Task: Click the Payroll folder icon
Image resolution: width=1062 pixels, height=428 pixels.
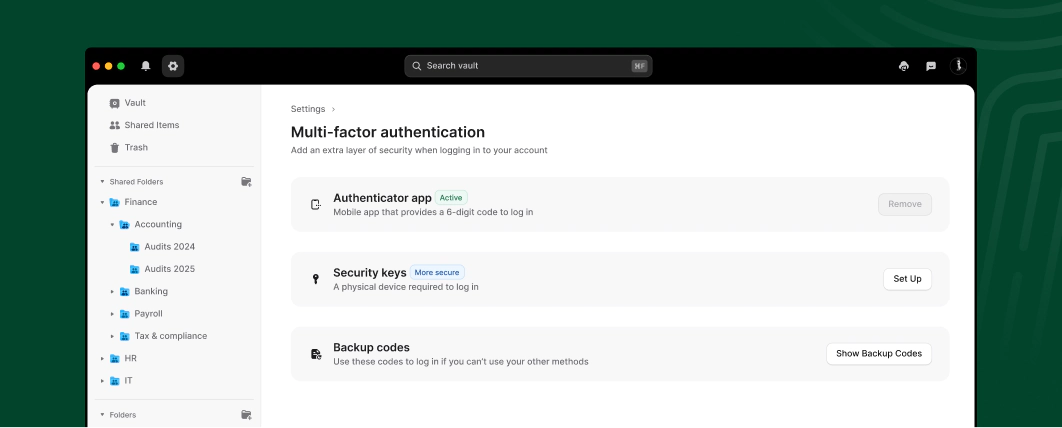Action: pyautogui.click(x=125, y=314)
